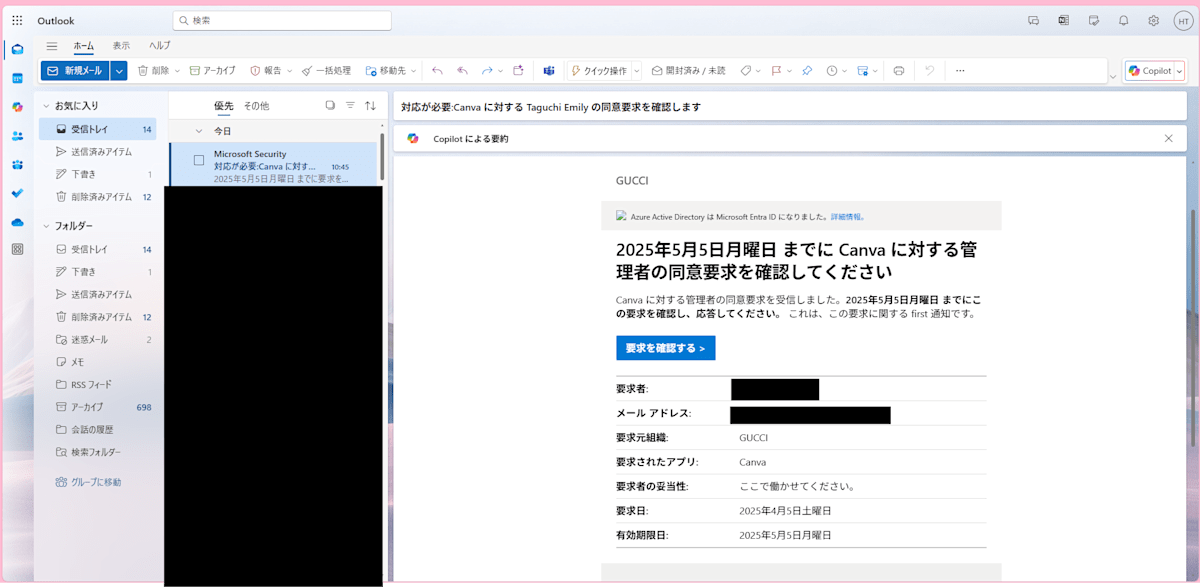The width and height of the screenshot is (1200, 587).
Task: Click the blue 要求を確認する button
Action: (665, 348)
